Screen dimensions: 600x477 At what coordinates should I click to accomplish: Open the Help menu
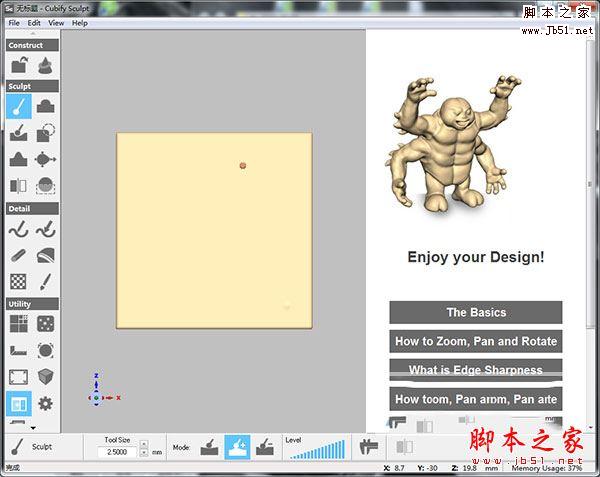coord(80,23)
